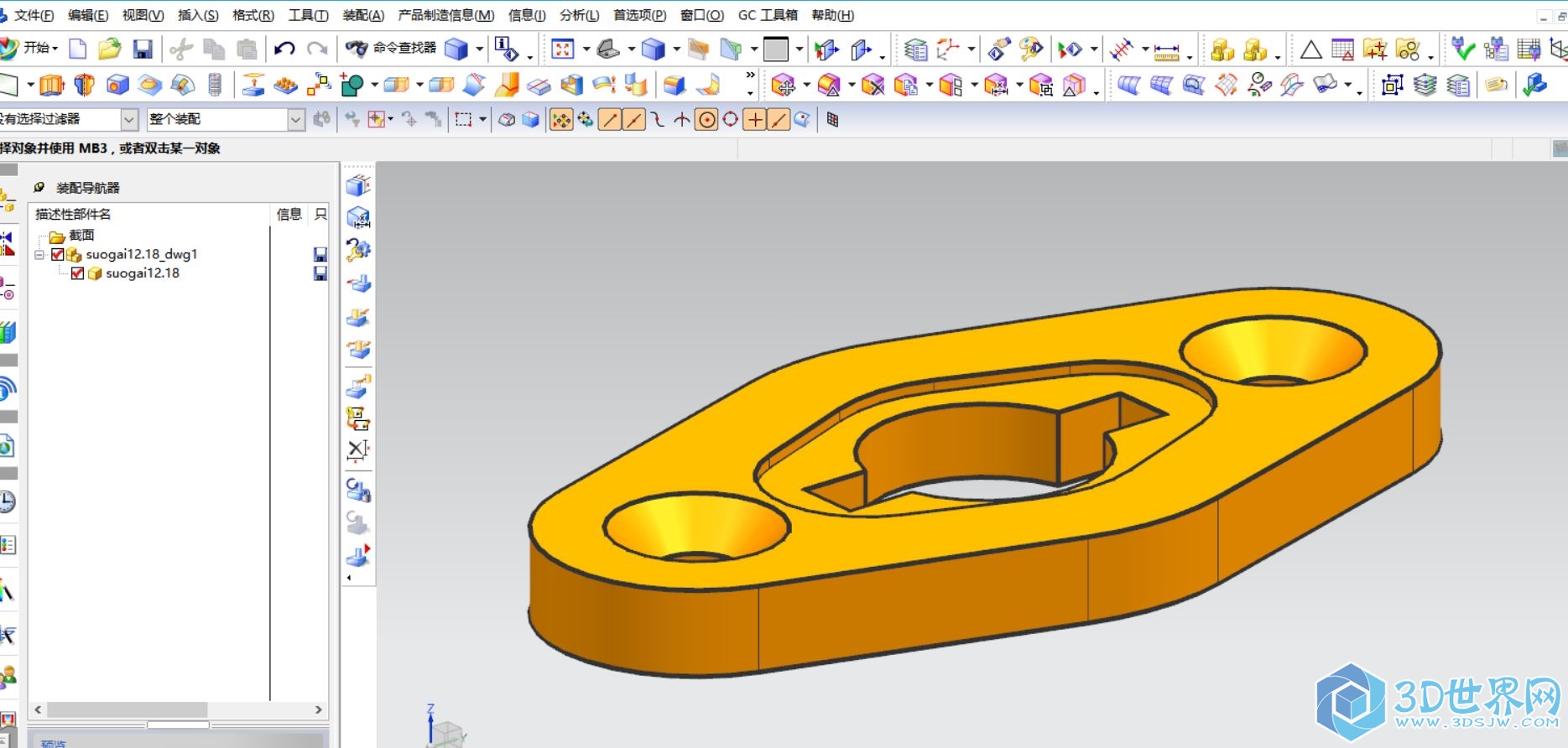Uncheck the suogai12.18 component checkbox
The width and height of the screenshot is (1568, 748).
[x=77, y=273]
